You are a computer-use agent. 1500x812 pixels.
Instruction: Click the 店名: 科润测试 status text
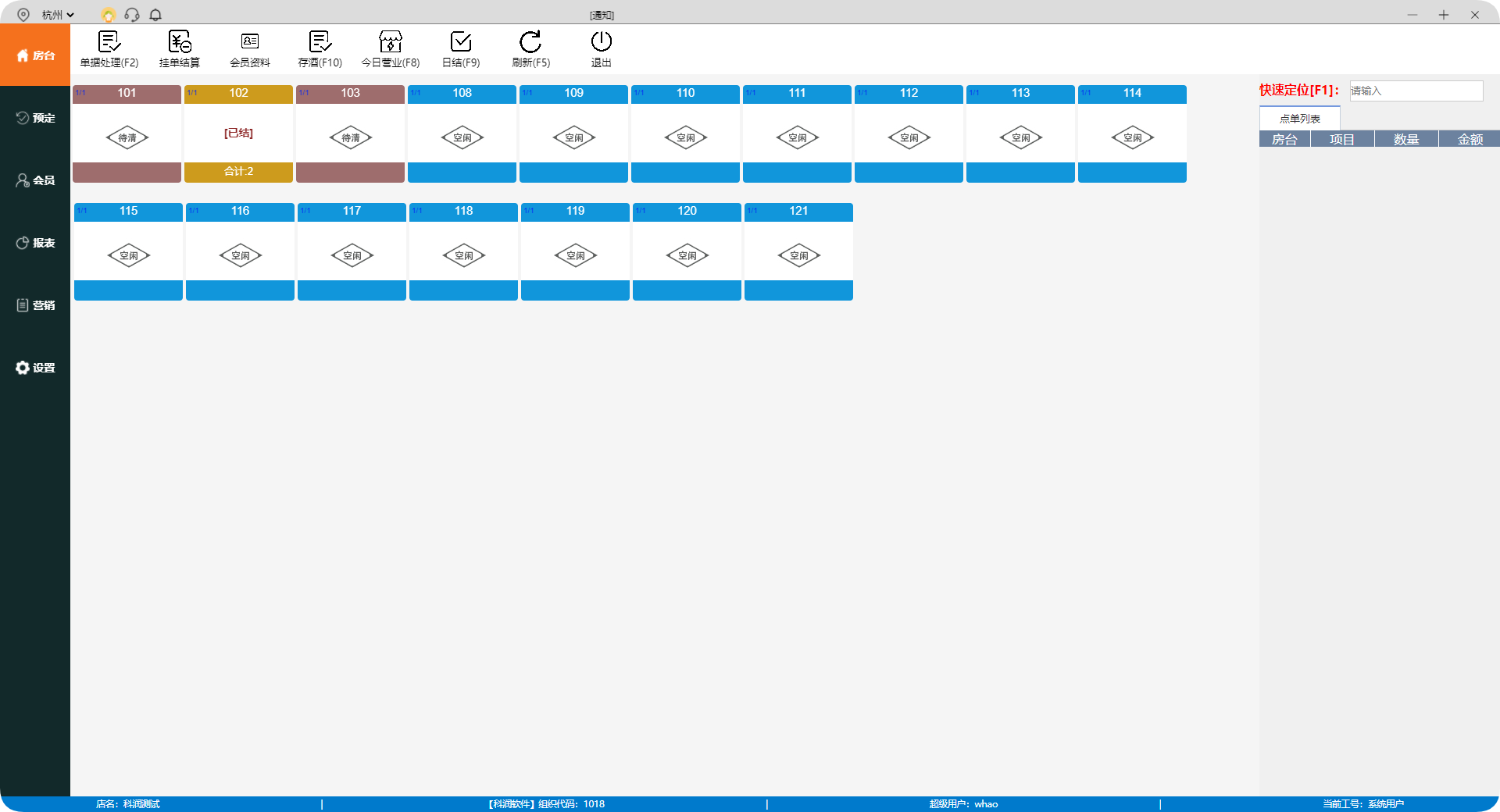[x=127, y=803]
